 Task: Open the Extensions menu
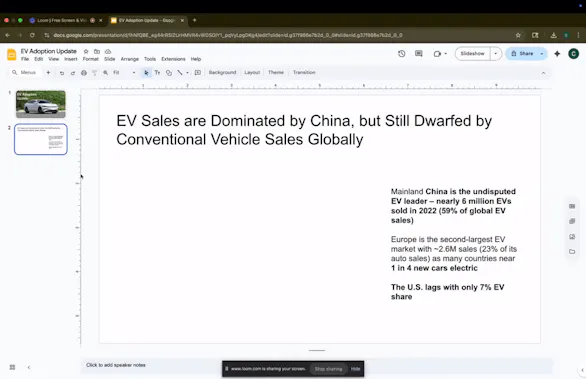coord(173,59)
